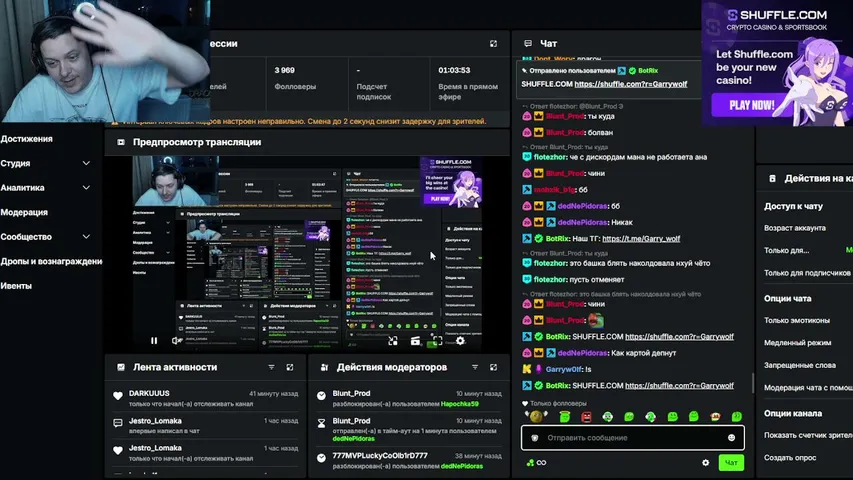Click the Предпросмотр трансляции header icon

(121, 142)
